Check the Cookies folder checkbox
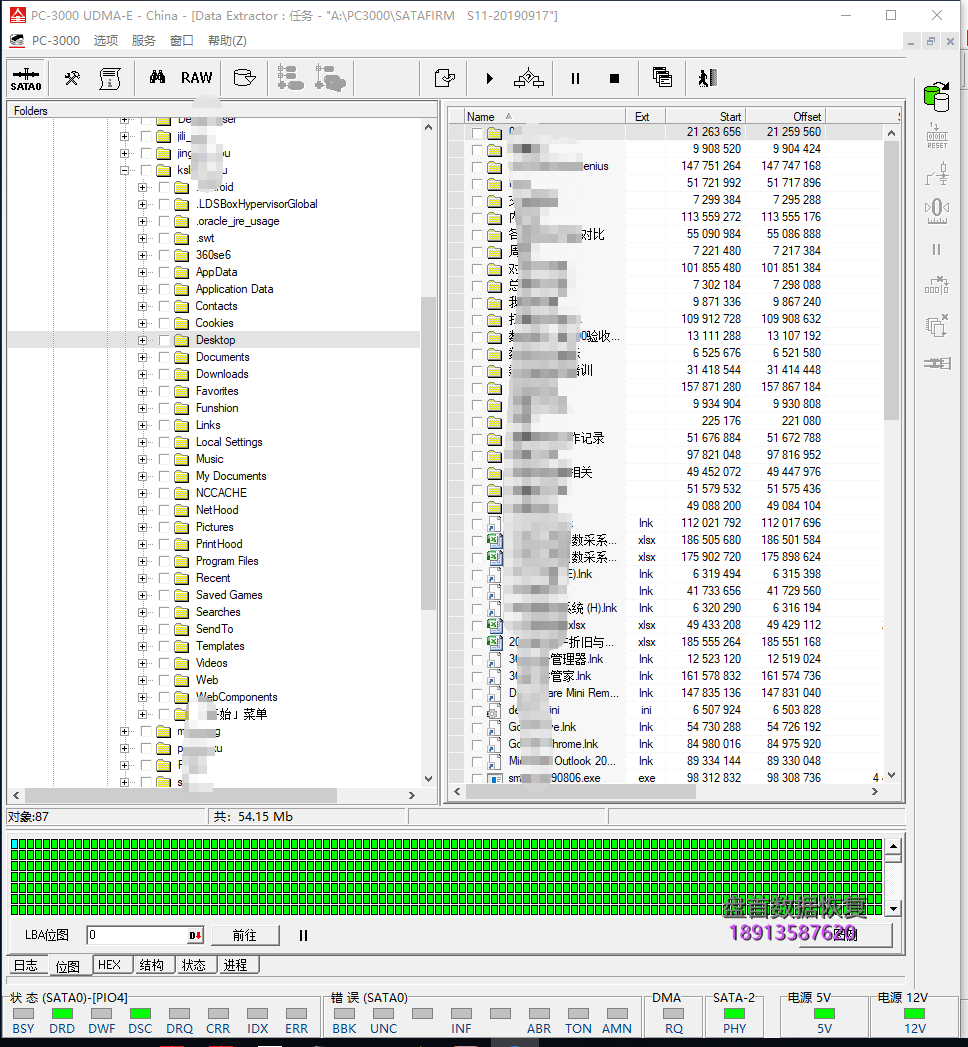Image resolution: width=968 pixels, height=1047 pixels. [x=164, y=323]
